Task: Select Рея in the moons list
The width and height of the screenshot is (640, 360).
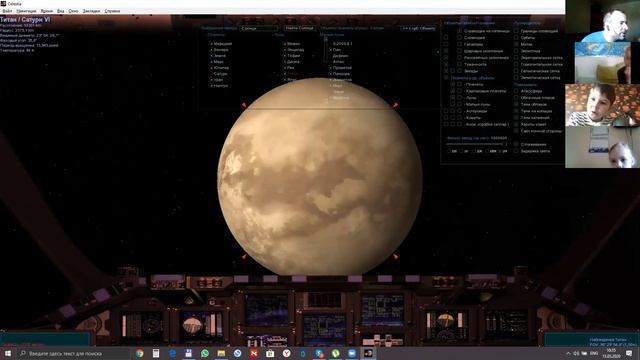Action: click(x=291, y=68)
